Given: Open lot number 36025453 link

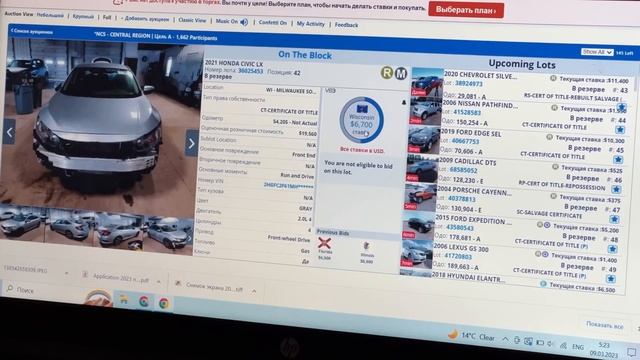Looking at the screenshot, I should (251, 71).
